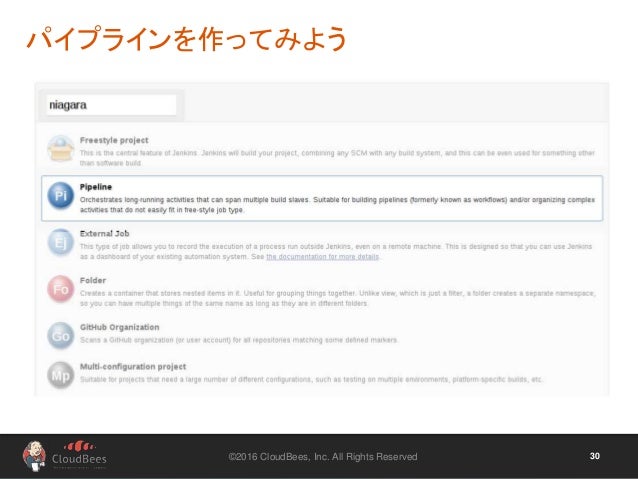Click the Ej External Job icon
This screenshot has height=479, width=638.
(x=61, y=242)
